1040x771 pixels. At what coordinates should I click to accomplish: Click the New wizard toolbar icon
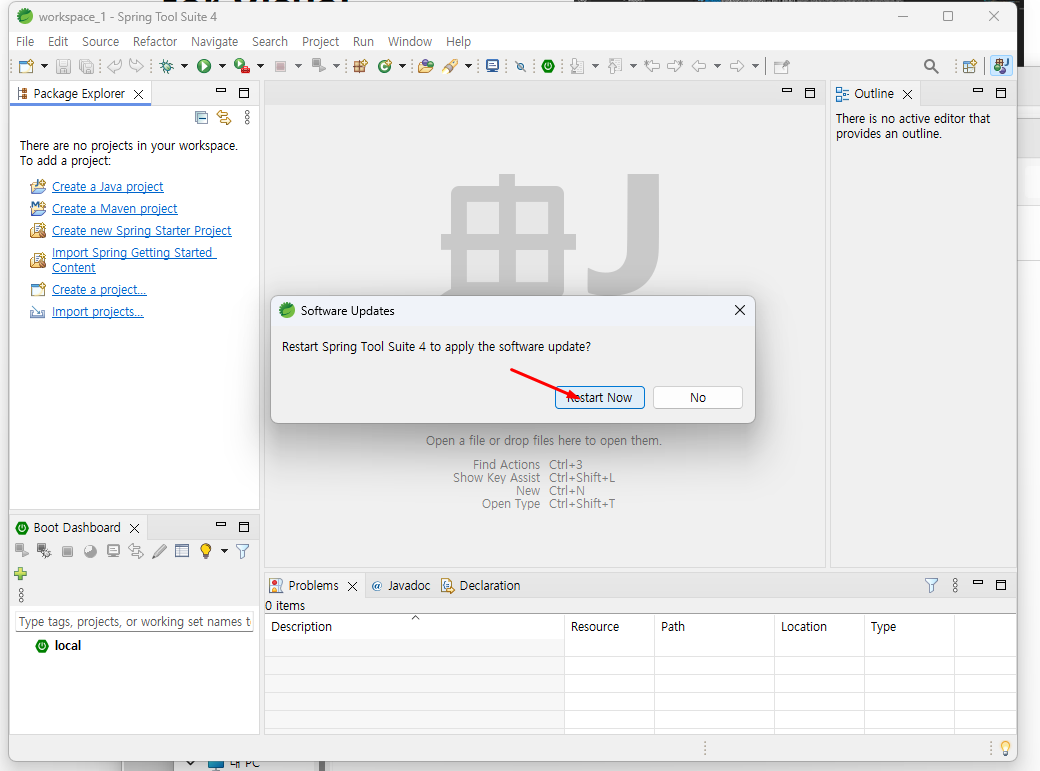tap(27, 66)
